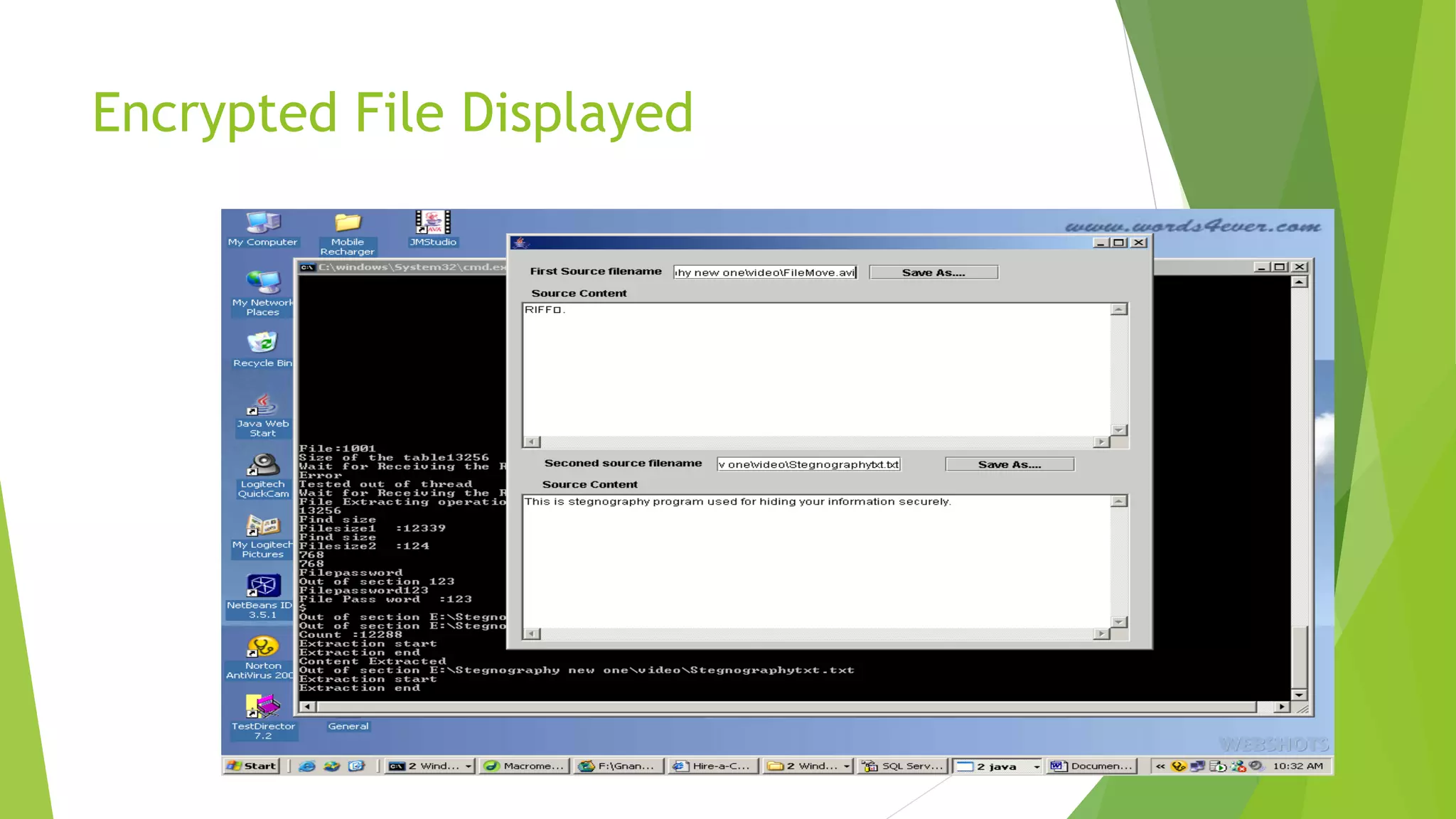Click the Java cup icon in dialog title bar
The width and height of the screenshot is (1456, 819).
point(520,242)
